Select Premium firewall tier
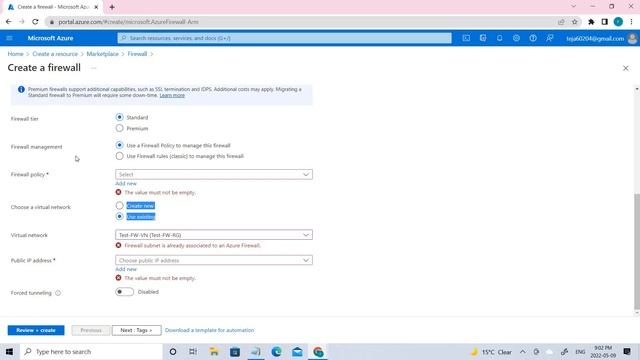 [x=119, y=128]
